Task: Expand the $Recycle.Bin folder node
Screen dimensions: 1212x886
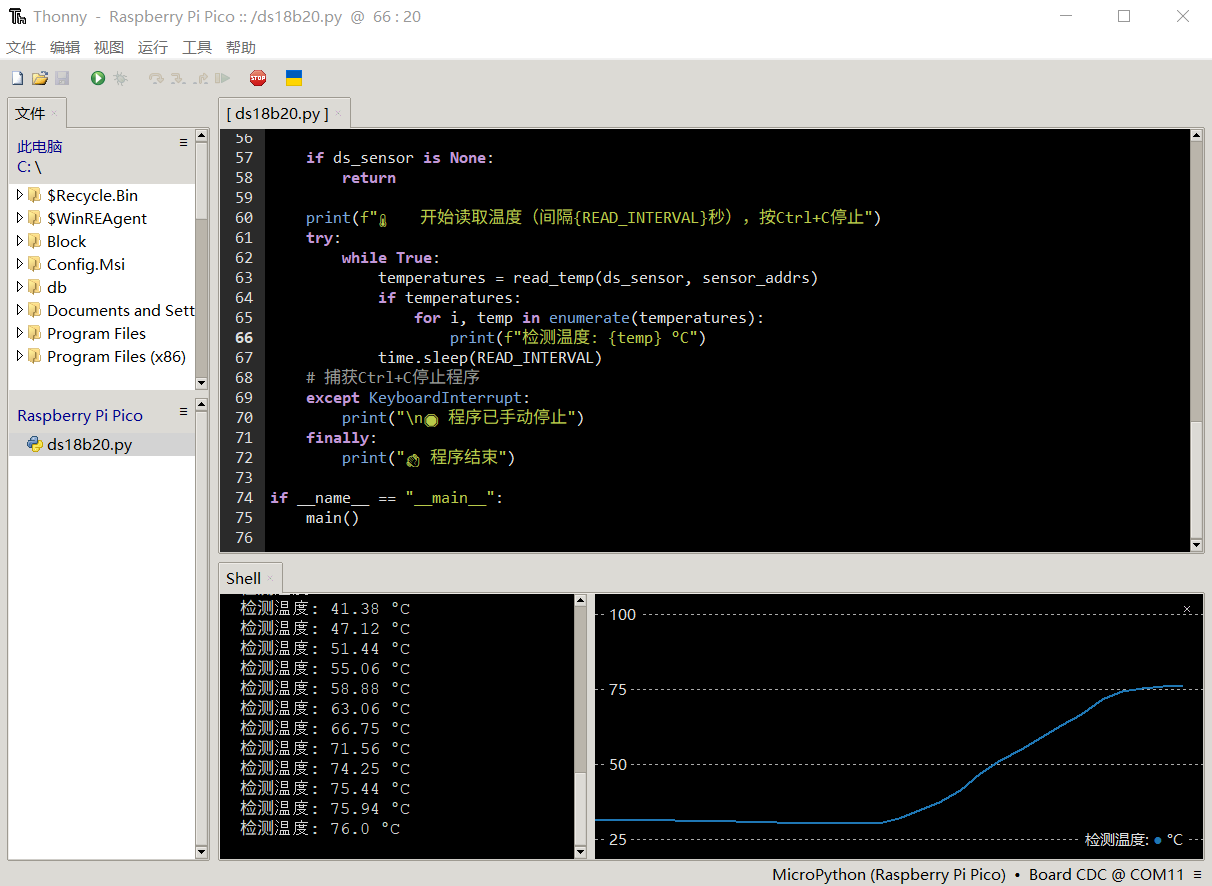Action: [20, 195]
